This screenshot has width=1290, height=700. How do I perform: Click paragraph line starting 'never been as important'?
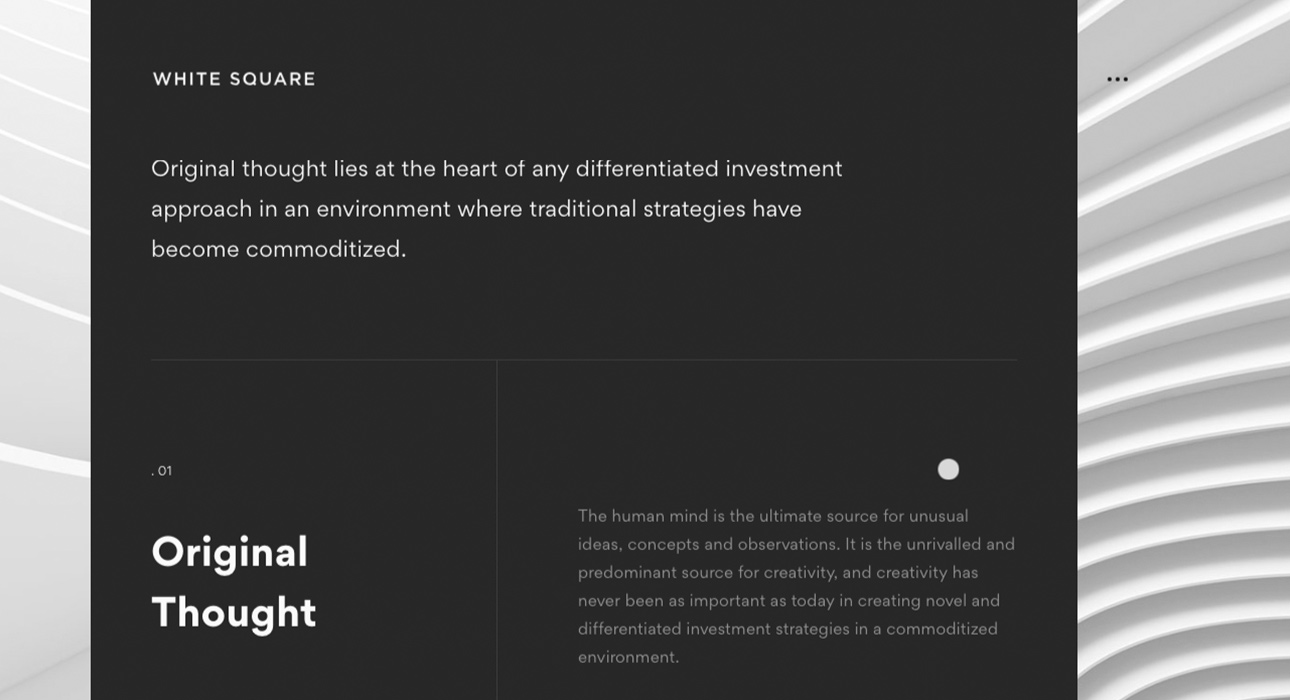coord(788,601)
